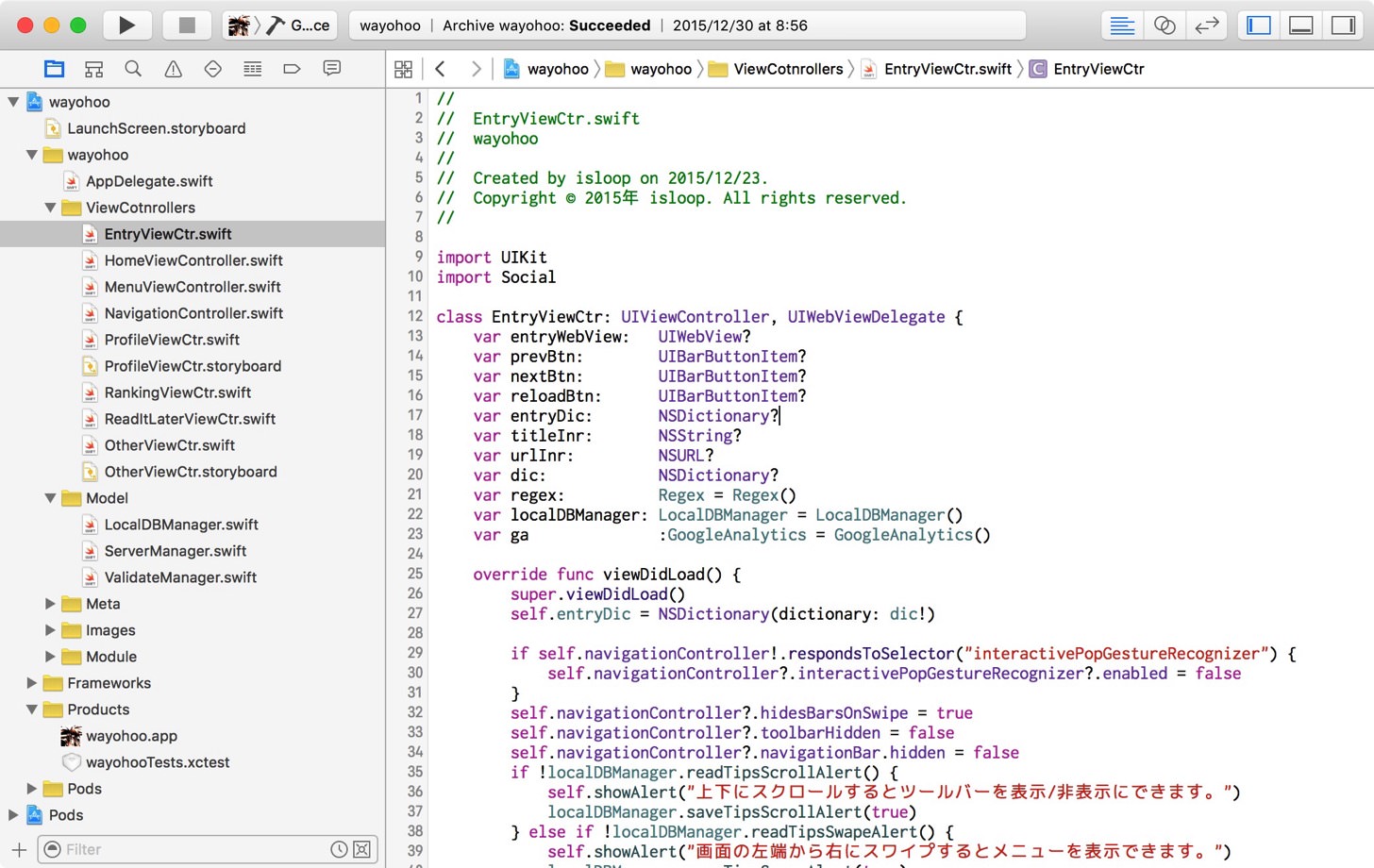Click EntryViewCtr class in jump bar
This screenshot has height=868, width=1374.
pos(1086,69)
